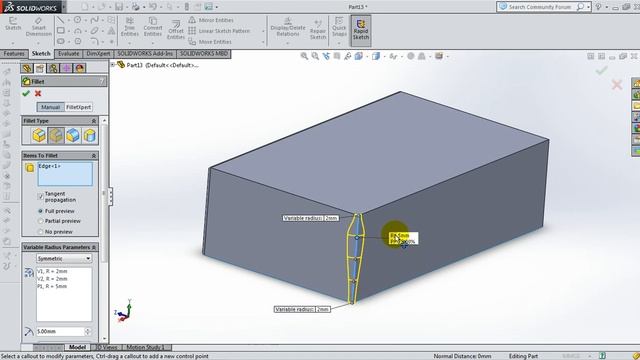Click the Quick Snaps tool
Image resolution: width=640 pixels, height=360 pixels.
coord(339,27)
